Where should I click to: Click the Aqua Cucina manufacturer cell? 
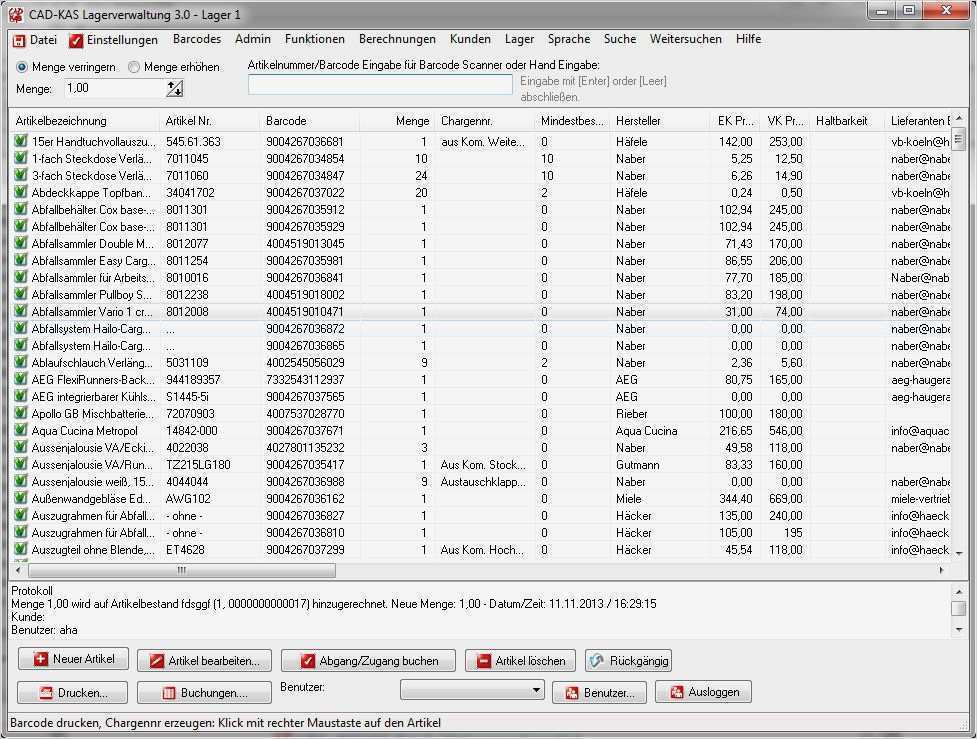coord(646,431)
